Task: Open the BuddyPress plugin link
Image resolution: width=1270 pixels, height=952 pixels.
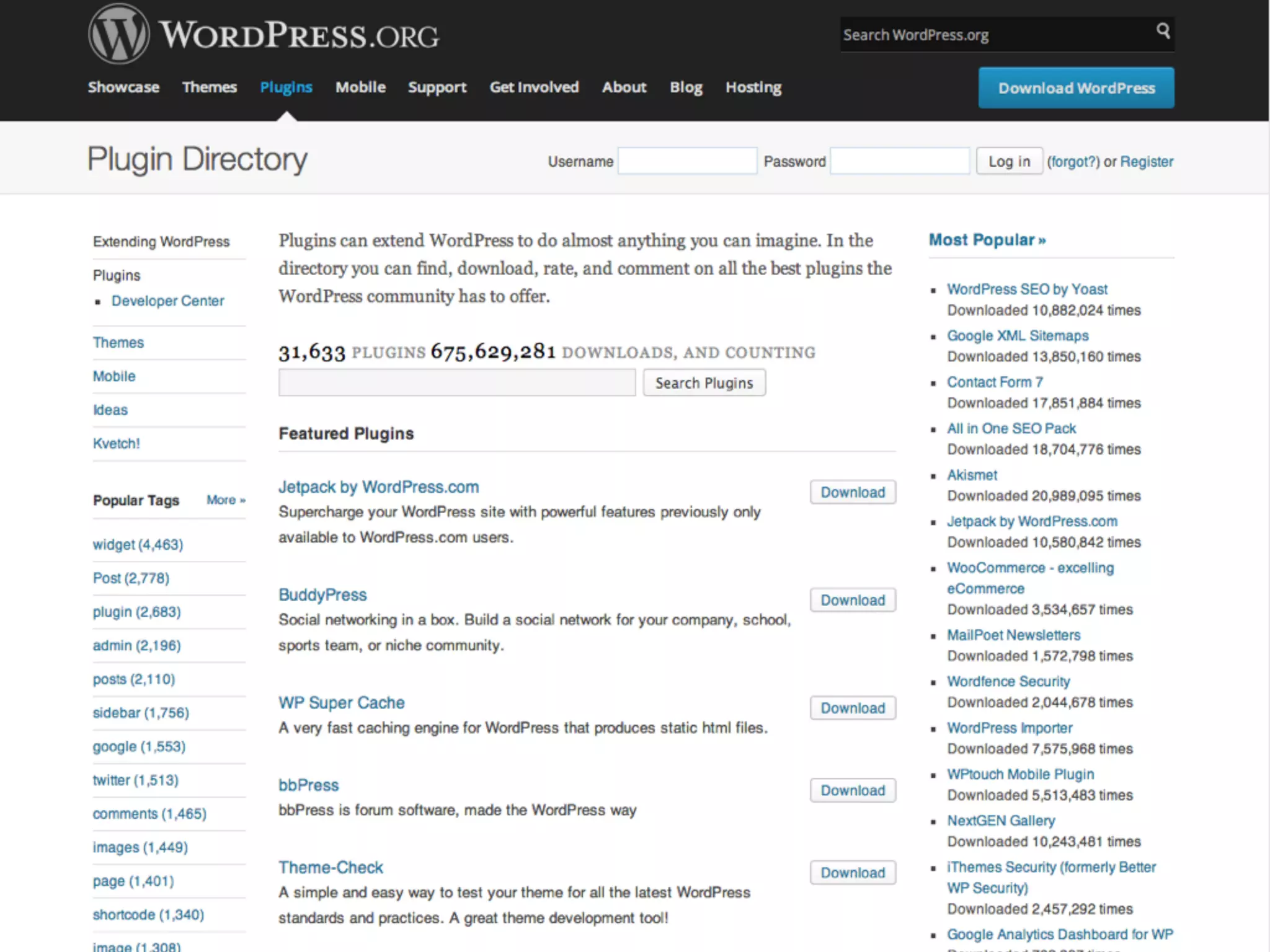Action: pyautogui.click(x=322, y=595)
